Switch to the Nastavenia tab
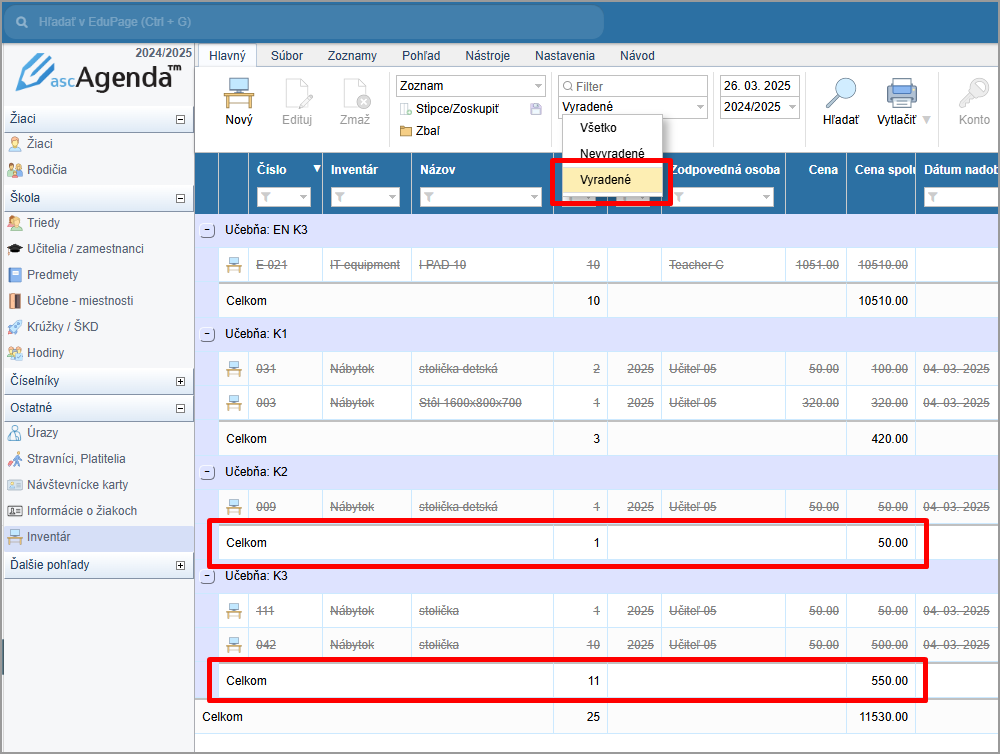Viewport: 1000px width, 754px height. [564, 56]
